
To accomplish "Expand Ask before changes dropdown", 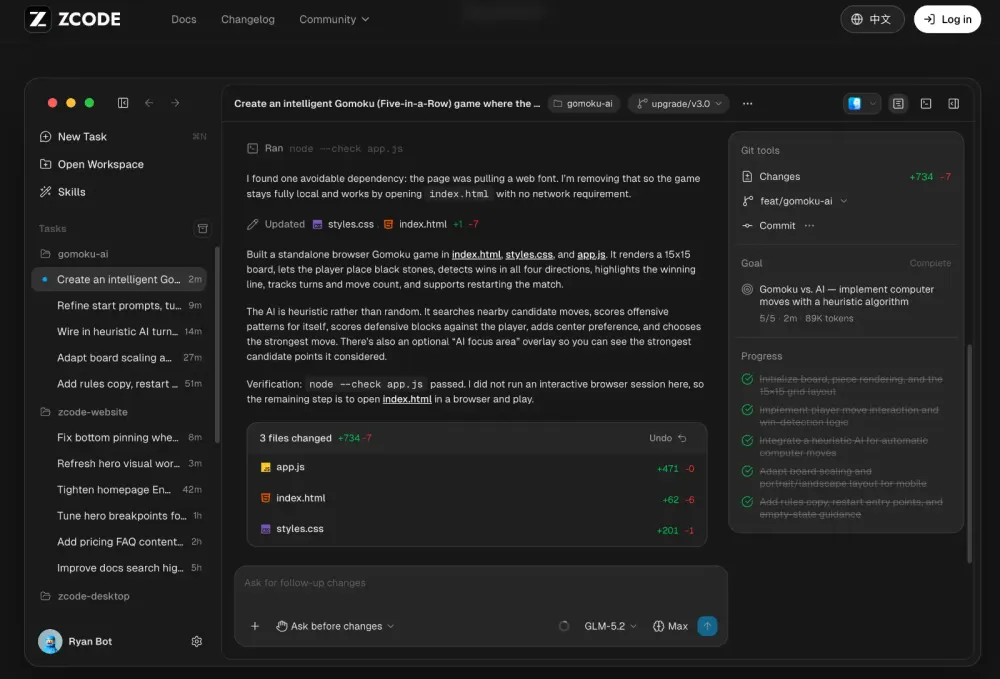I will click(x=335, y=626).
